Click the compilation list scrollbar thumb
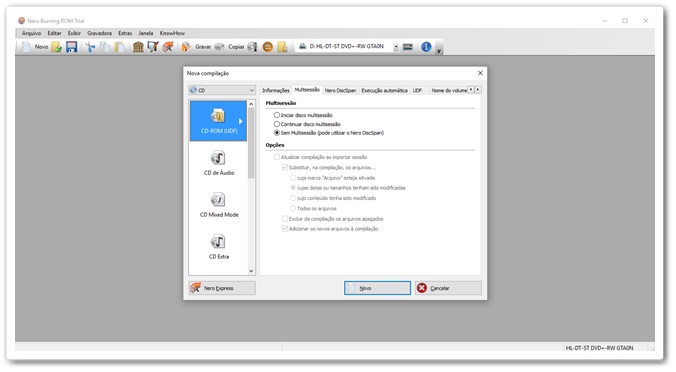 (x=251, y=143)
